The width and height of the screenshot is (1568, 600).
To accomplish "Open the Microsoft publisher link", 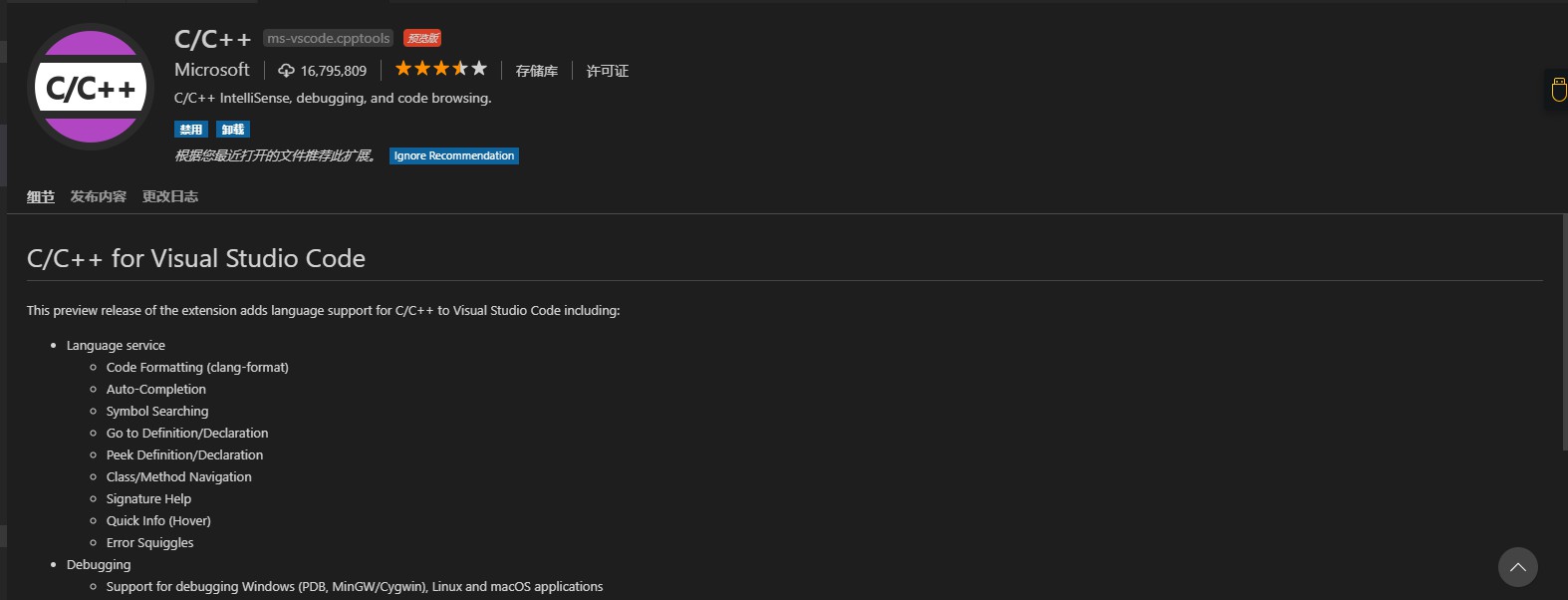I will (x=211, y=70).
